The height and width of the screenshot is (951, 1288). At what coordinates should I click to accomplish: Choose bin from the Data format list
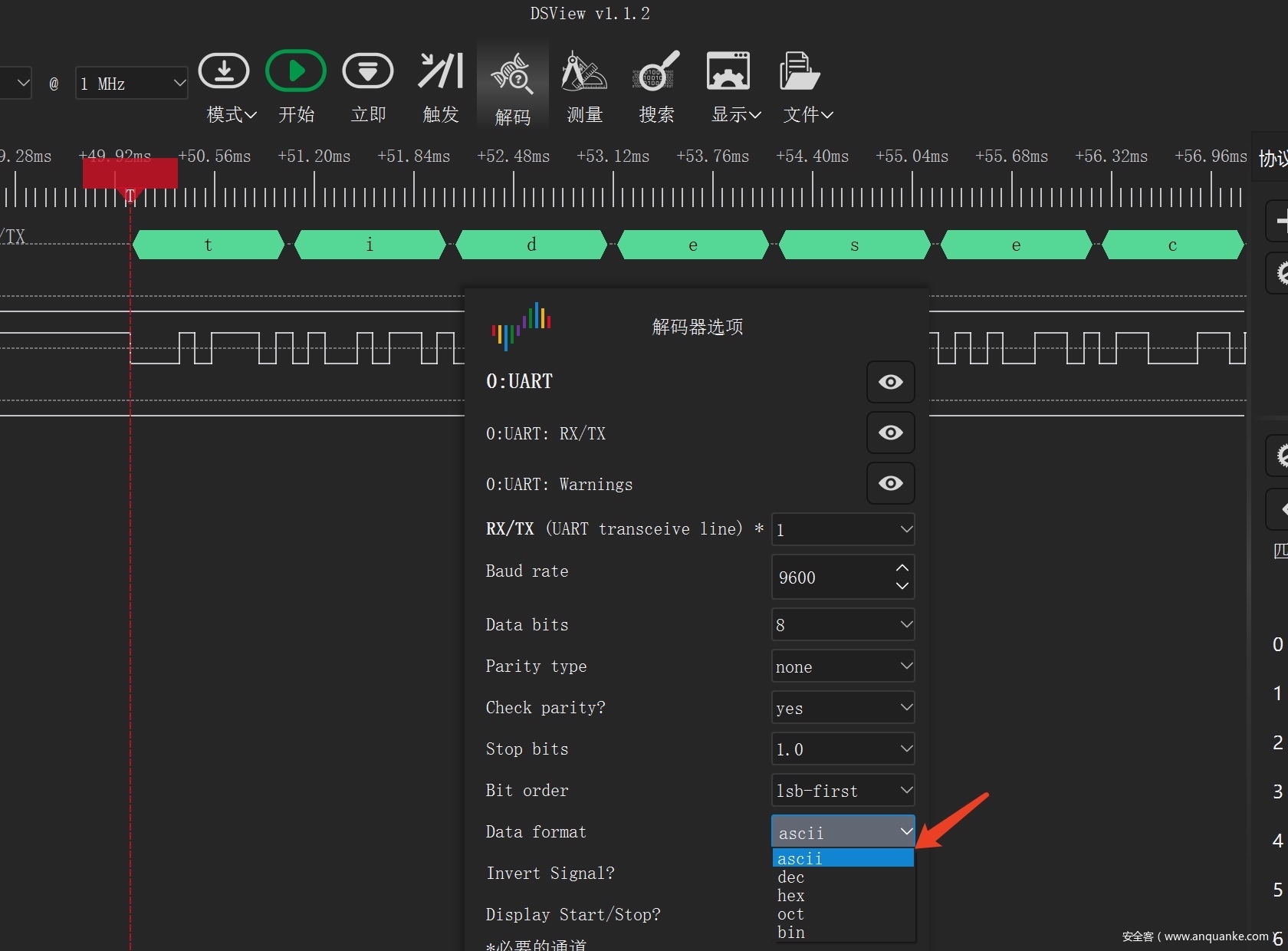click(x=791, y=933)
